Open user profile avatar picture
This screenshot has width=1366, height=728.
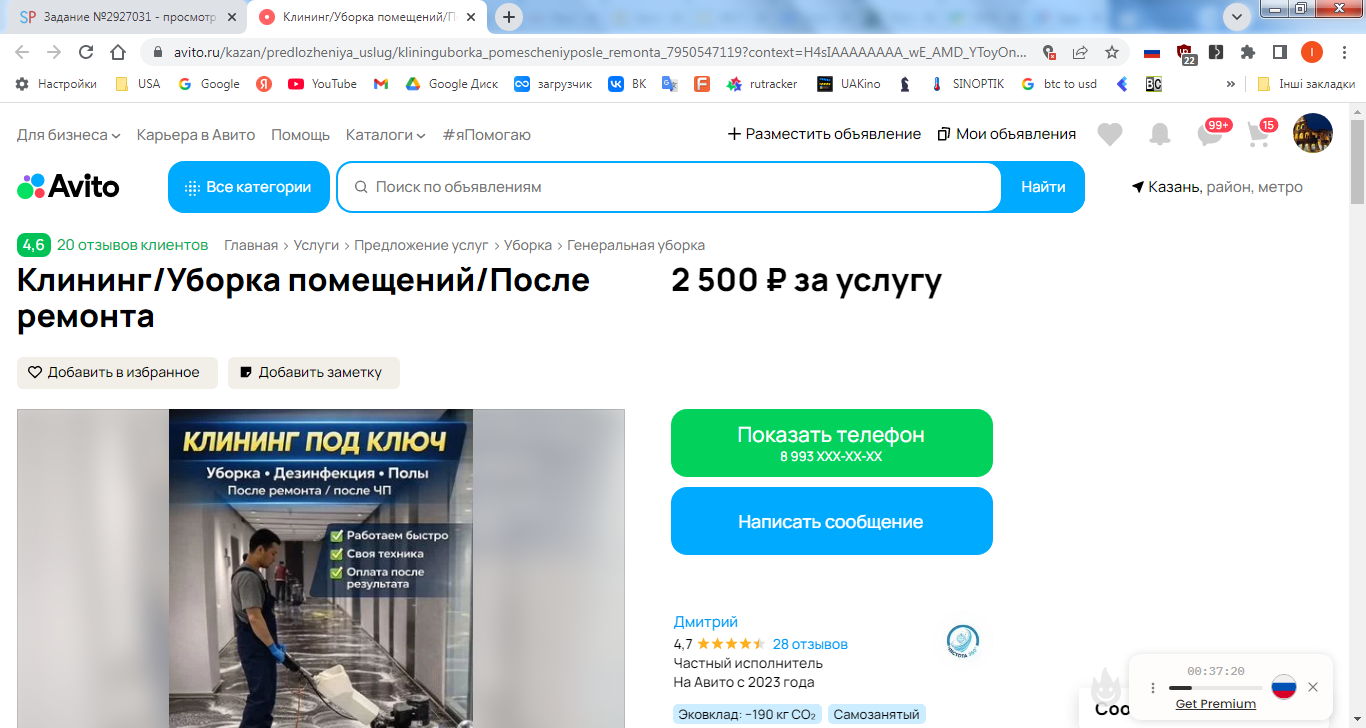coord(1313,133)
